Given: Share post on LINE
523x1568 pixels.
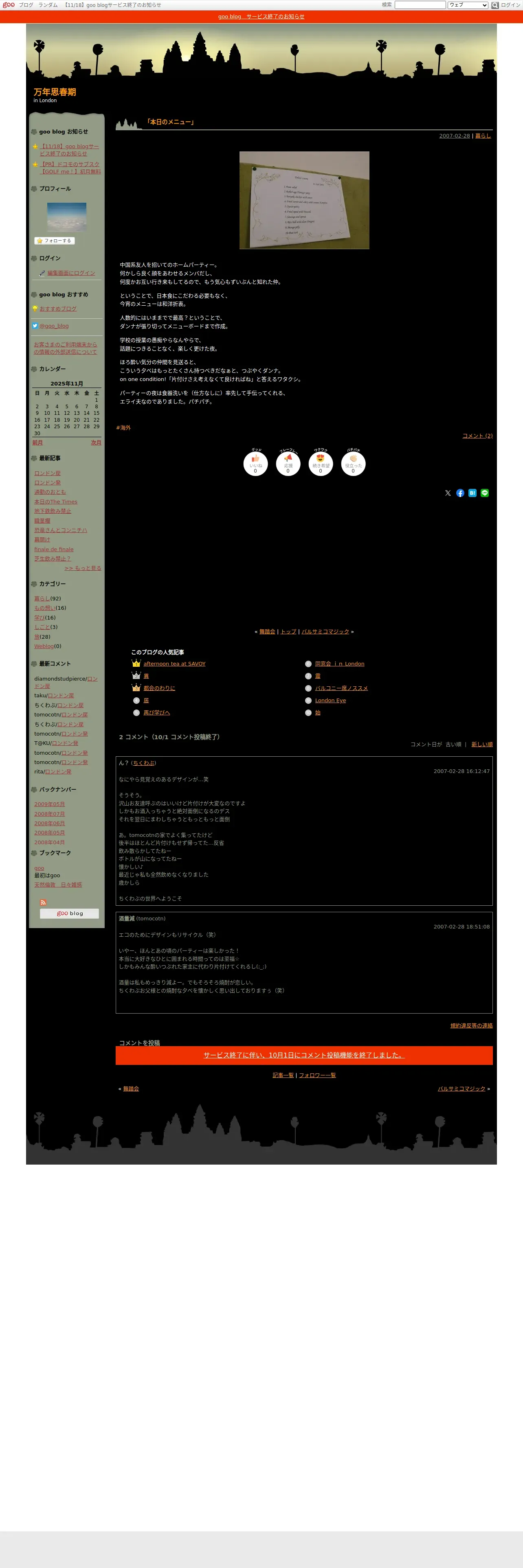Looking at the screenshot, I should coord(485,493).
